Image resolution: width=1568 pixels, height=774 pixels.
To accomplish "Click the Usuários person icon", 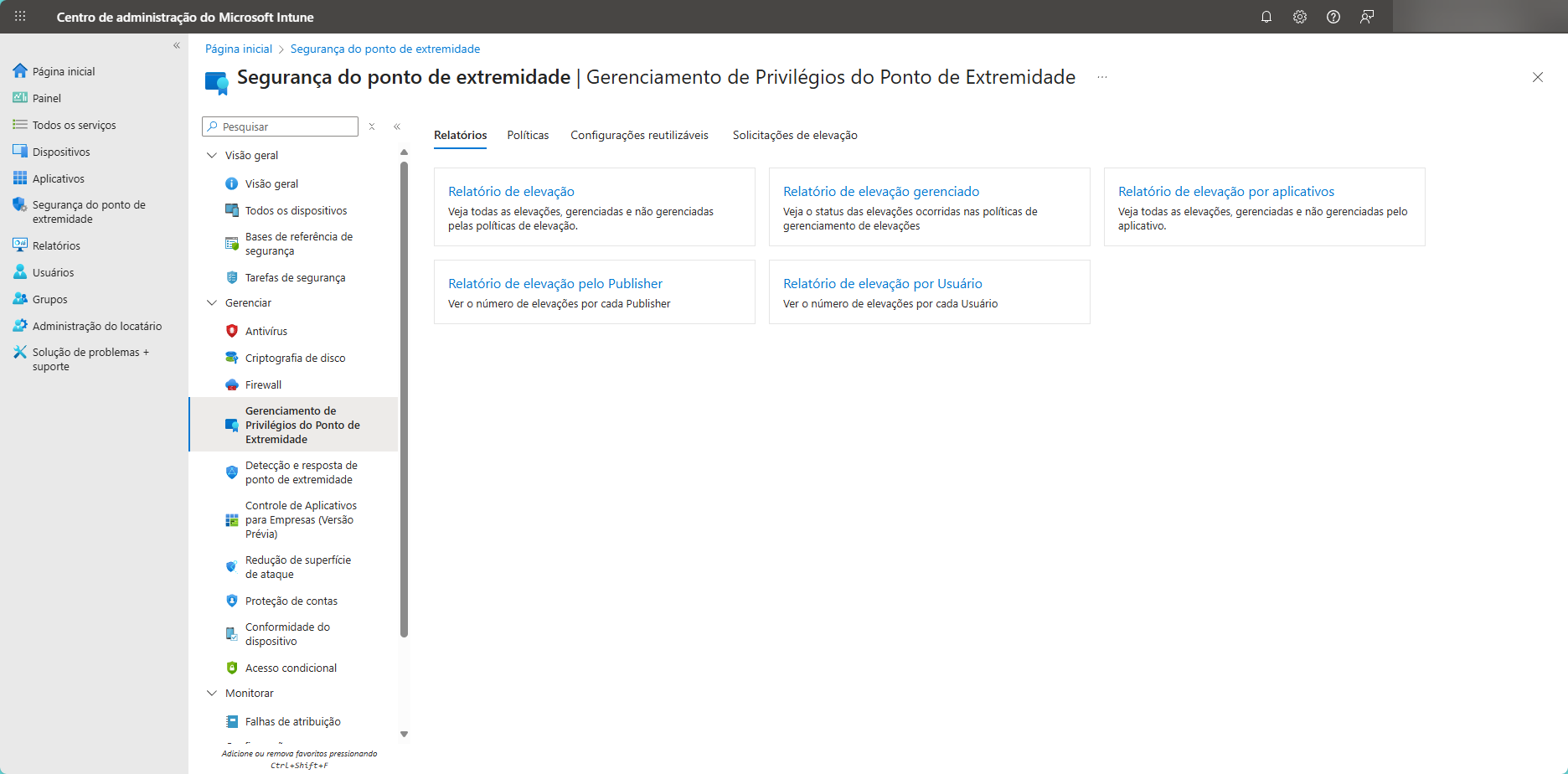I will coord(20,272).
